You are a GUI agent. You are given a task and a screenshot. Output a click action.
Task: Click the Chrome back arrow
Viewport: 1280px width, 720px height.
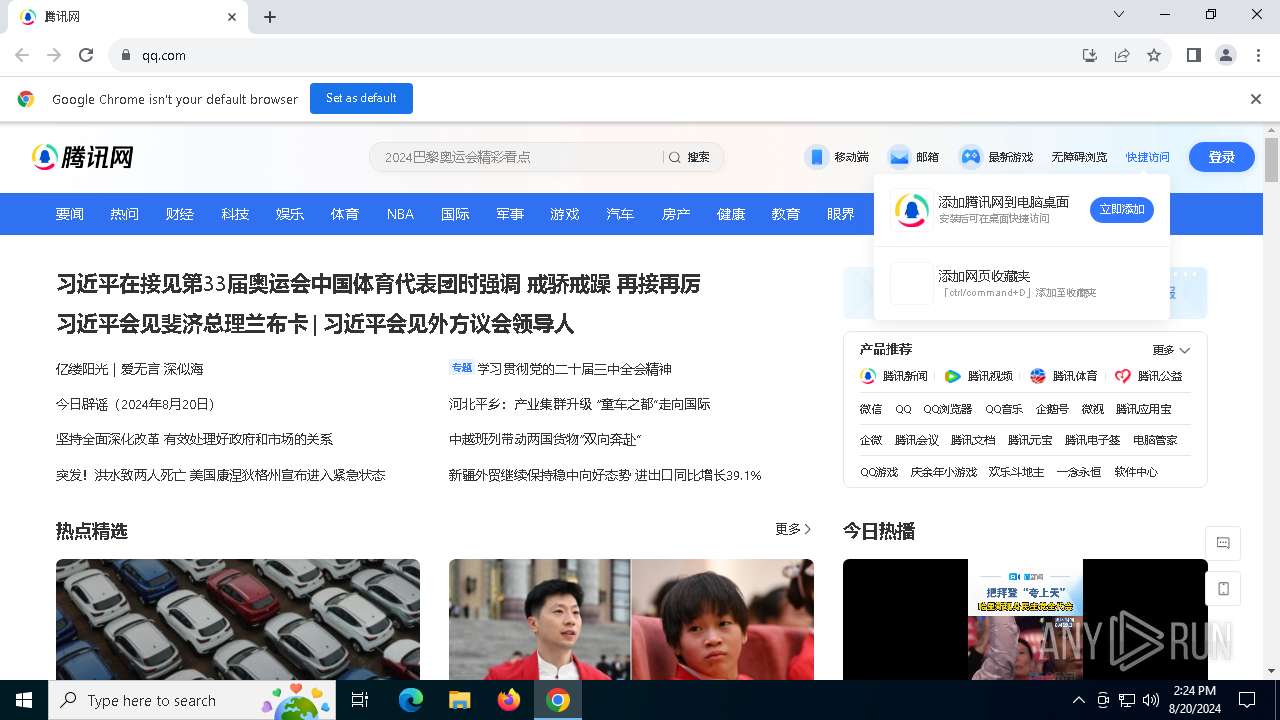coord(22,55)
